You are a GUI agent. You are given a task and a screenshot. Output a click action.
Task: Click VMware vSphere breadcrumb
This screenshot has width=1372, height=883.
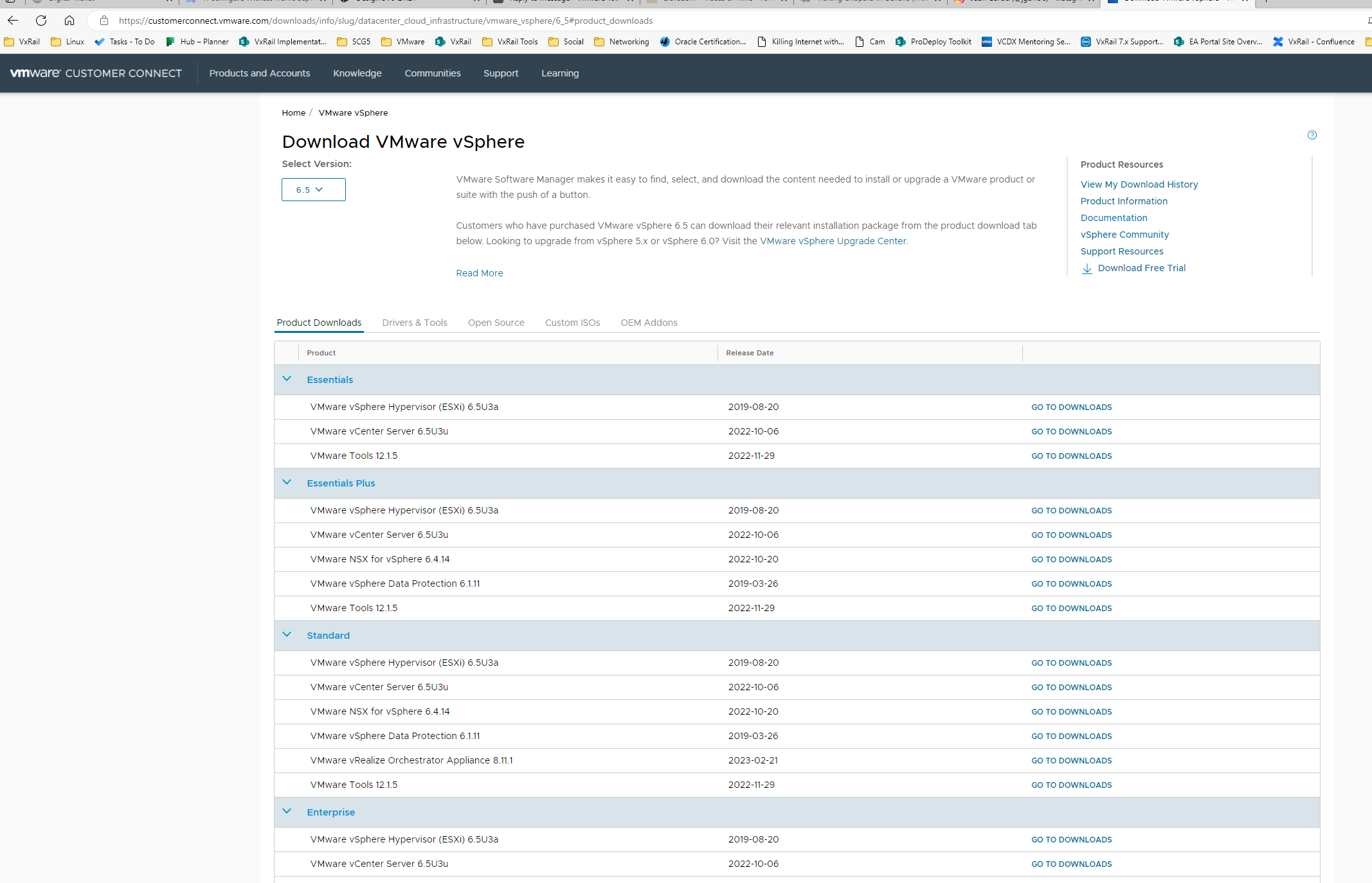point(354,112)
